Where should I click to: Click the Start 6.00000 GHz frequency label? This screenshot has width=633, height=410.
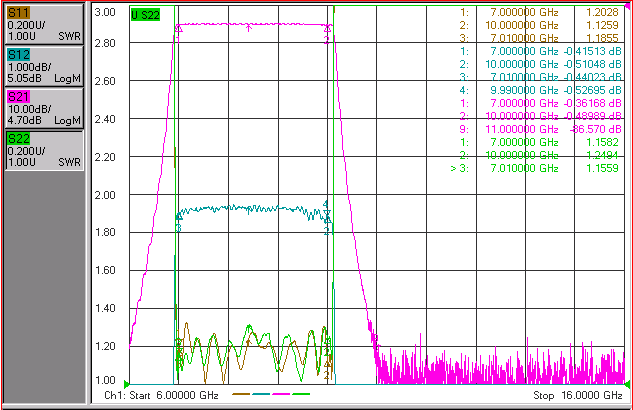point(174,395)
